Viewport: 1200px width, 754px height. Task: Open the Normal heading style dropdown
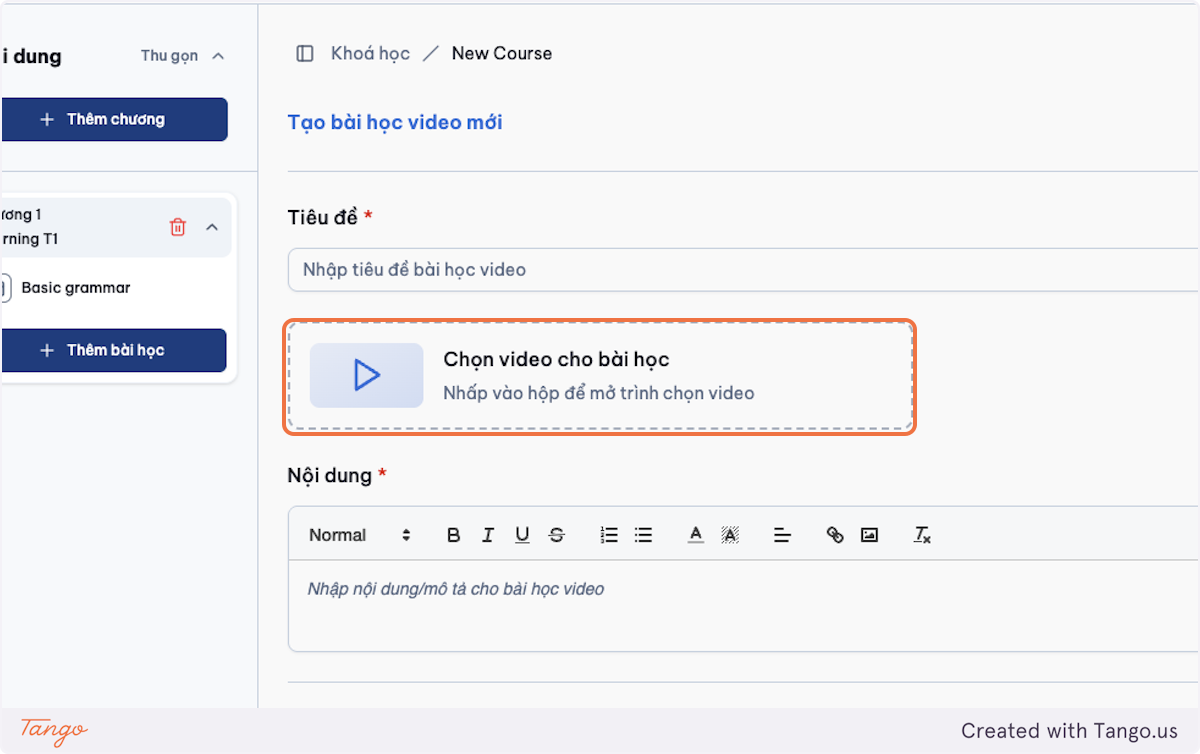[x=360, y=535]
